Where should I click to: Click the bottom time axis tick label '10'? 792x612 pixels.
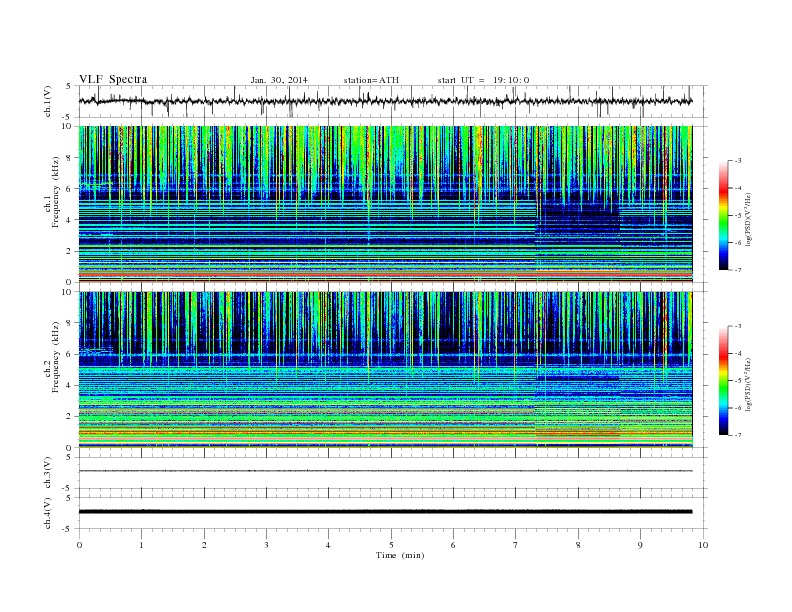(703, 545)
